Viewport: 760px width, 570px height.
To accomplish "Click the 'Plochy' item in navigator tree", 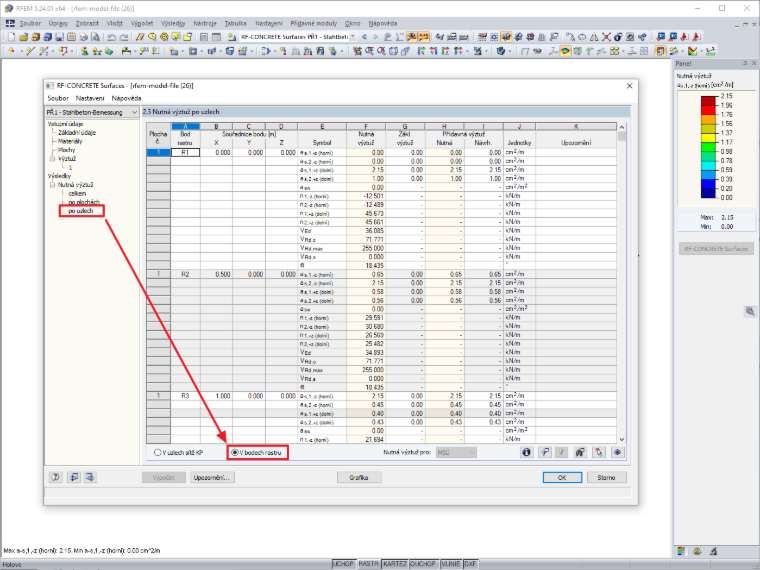I will point(66,150).
